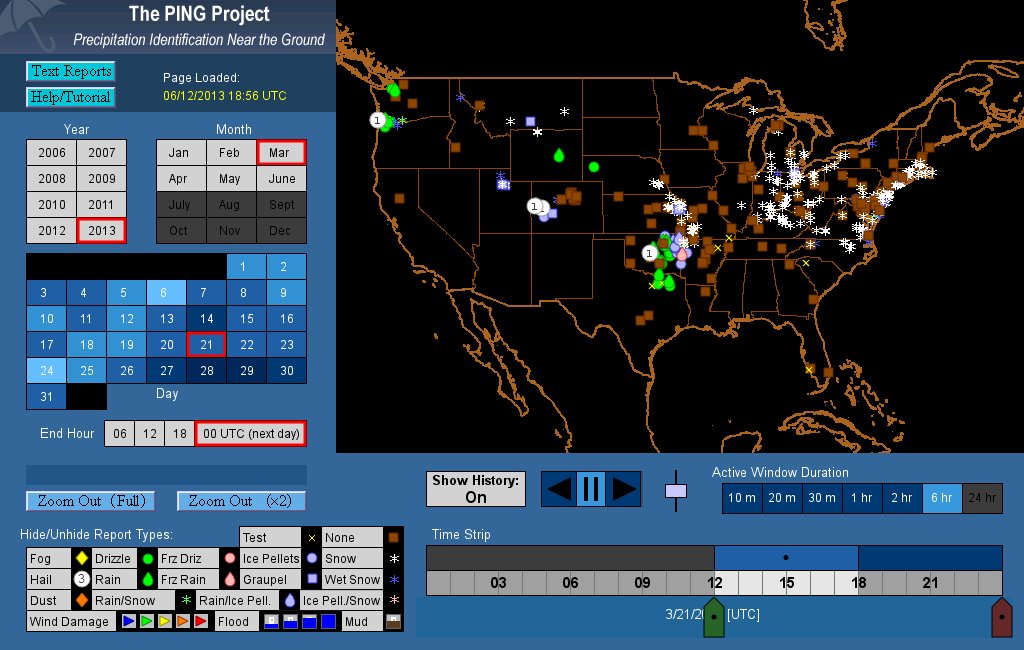The height and width of the screenshot is (650, 1024).
Task: Click the green circle Drizzle icon
Action: (x=147, y=558)
